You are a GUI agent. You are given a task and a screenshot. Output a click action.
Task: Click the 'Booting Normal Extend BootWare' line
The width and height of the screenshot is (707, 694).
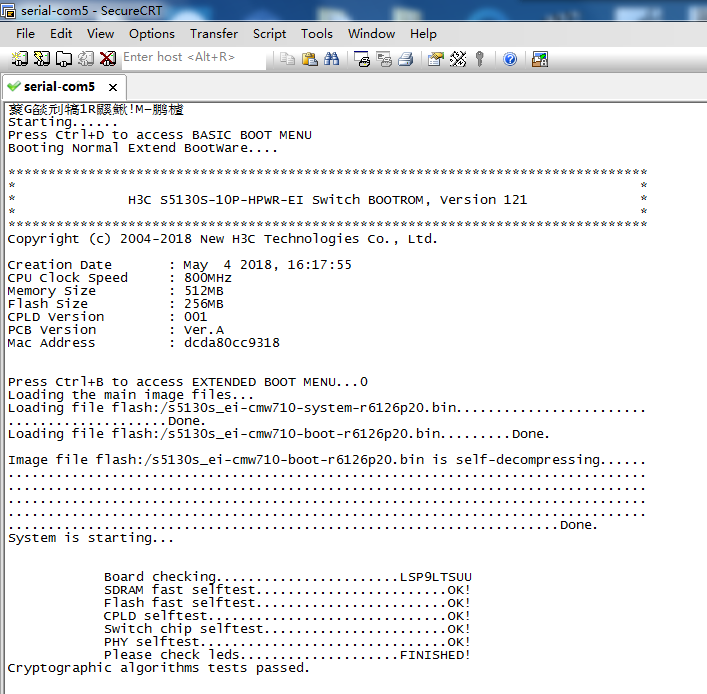[142, 148]
